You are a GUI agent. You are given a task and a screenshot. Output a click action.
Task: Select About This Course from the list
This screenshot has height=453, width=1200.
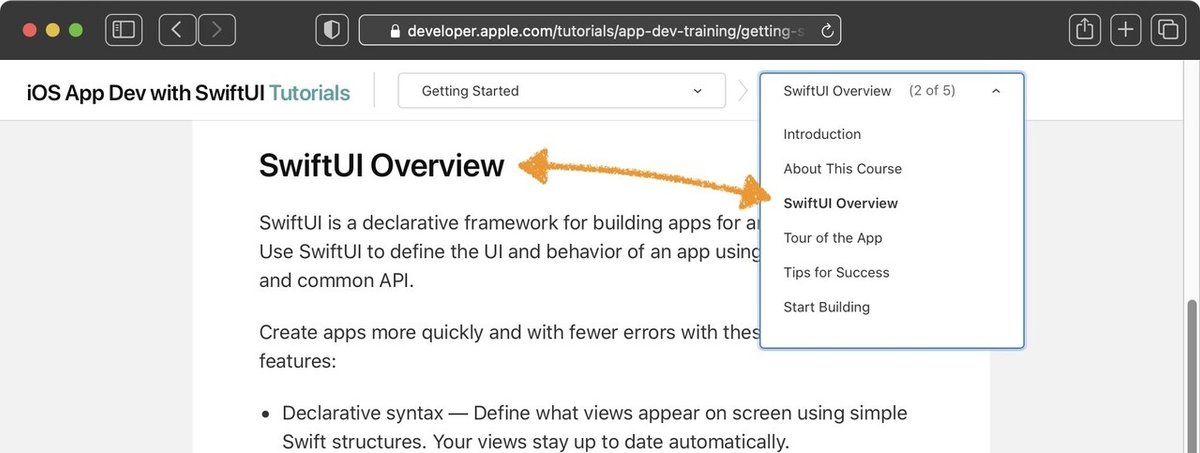coord(842,169)
